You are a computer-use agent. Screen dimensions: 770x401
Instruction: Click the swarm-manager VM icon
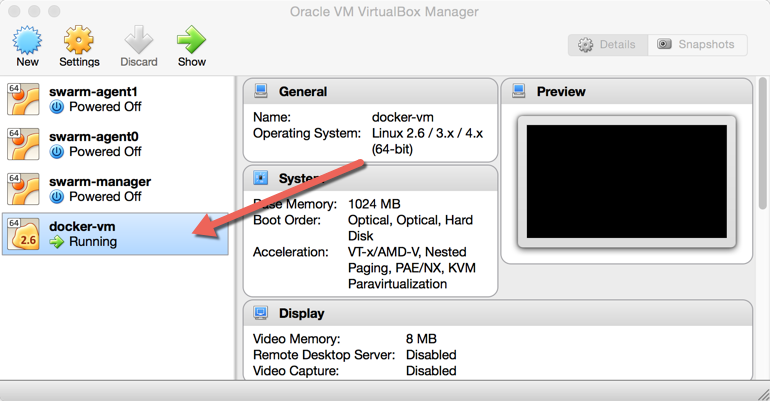(23, 189)
